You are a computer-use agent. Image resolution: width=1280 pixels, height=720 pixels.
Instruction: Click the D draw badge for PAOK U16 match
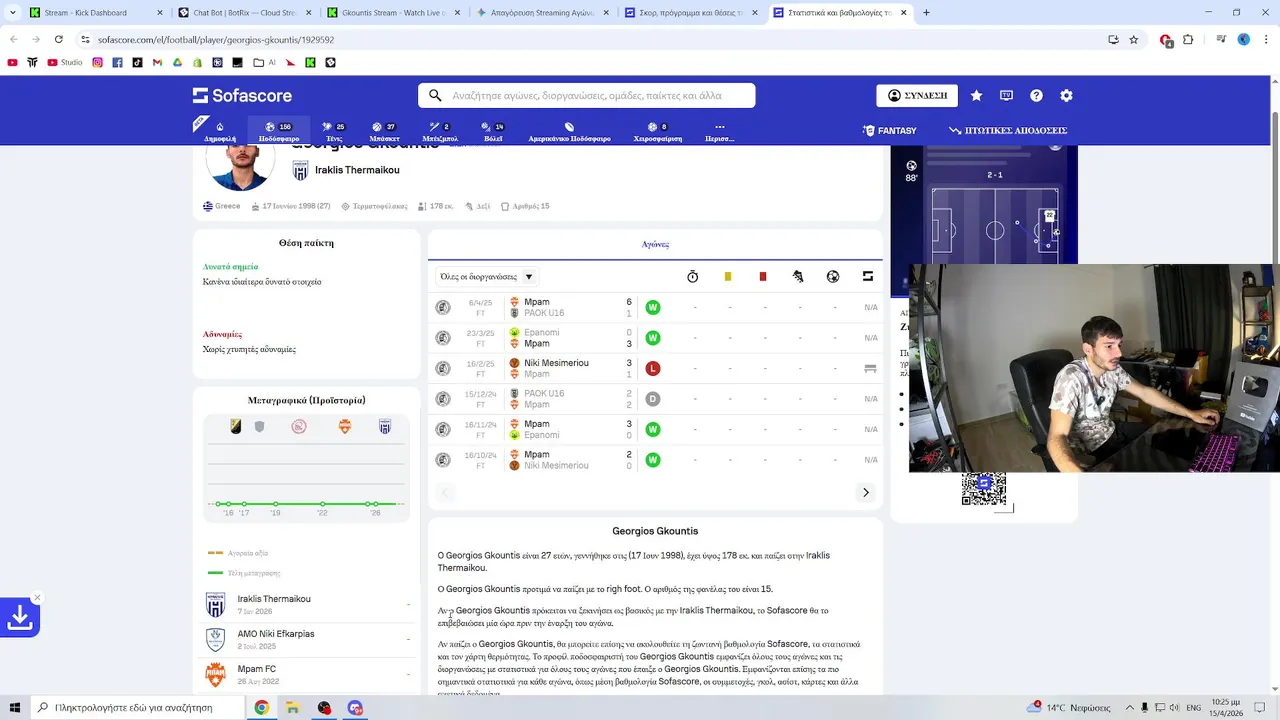[x=652, y=399]
